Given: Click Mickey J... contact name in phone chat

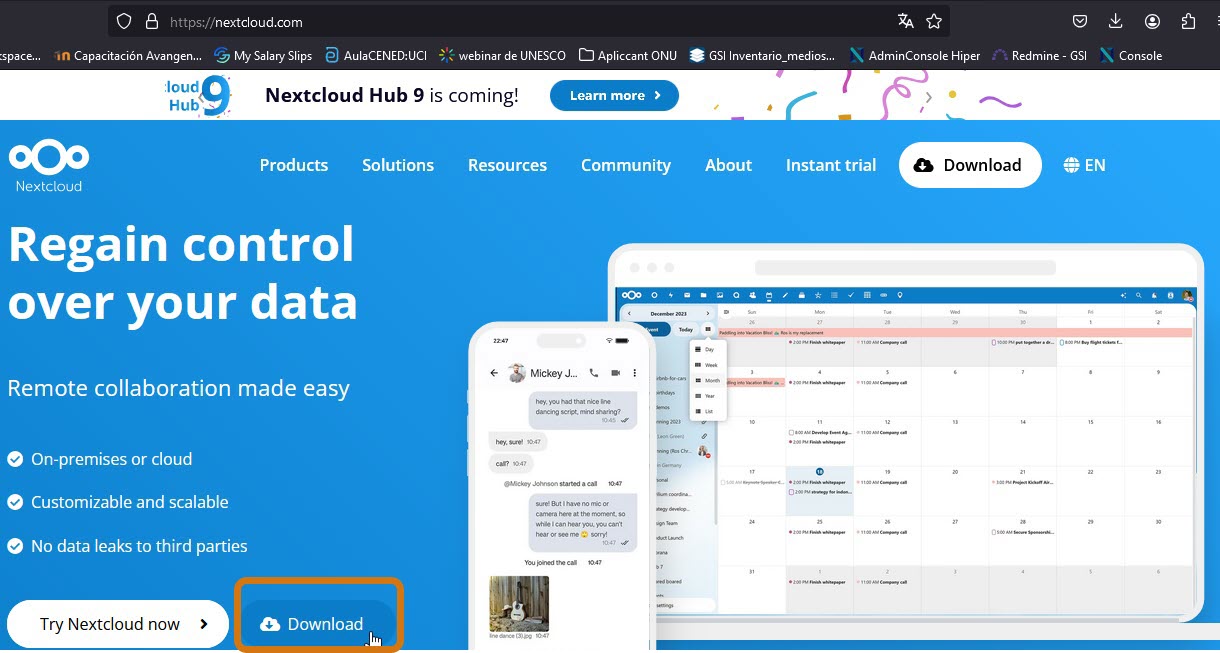Looking at the screenshot, I should (553, 373).
